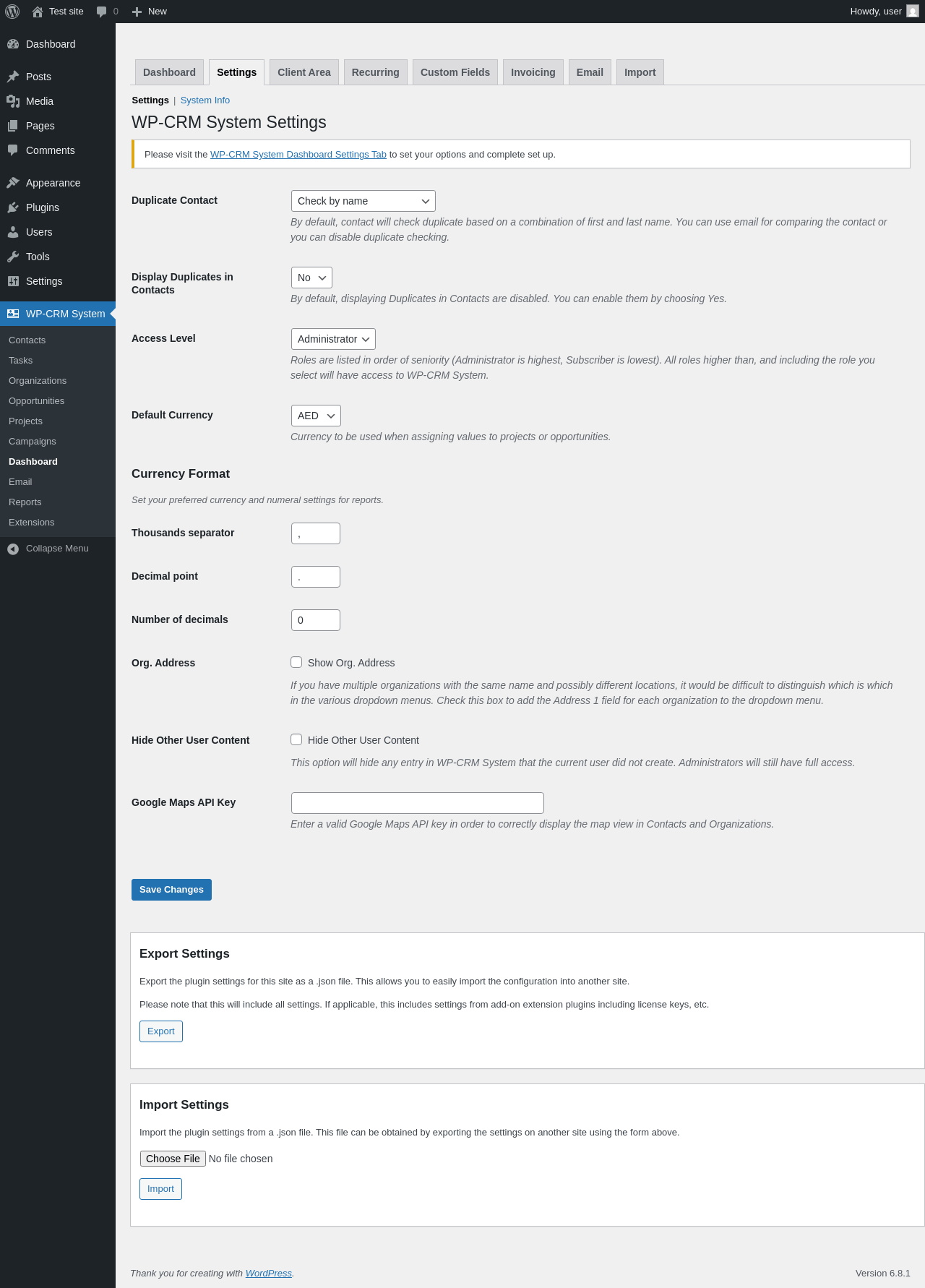Screen dimensions: 925x1288
Task: Go to the Invoicing tab
Action: point(533,72)
